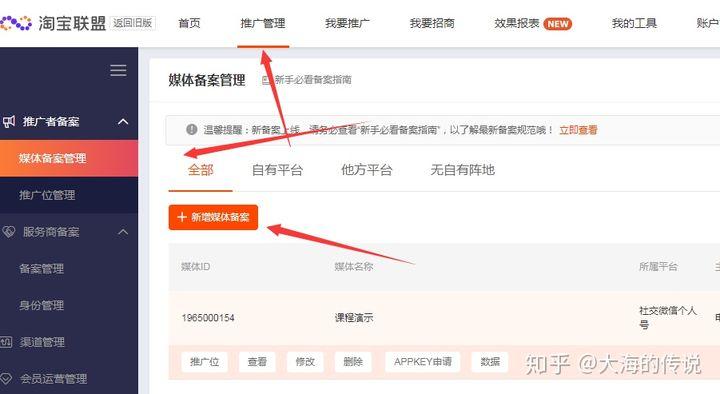Click the 返回旧版 button

133,23
